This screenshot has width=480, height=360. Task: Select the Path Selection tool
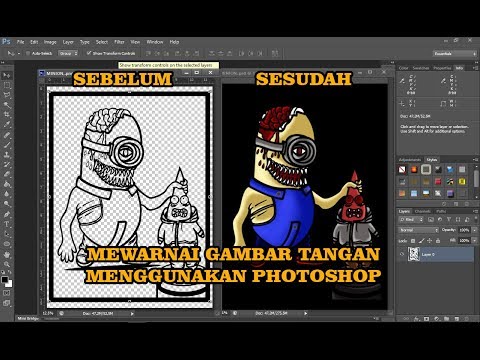pos(6,234)
